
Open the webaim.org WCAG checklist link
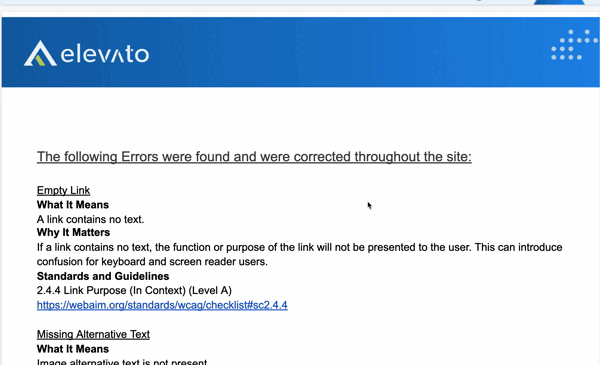(x=162, y=305)
